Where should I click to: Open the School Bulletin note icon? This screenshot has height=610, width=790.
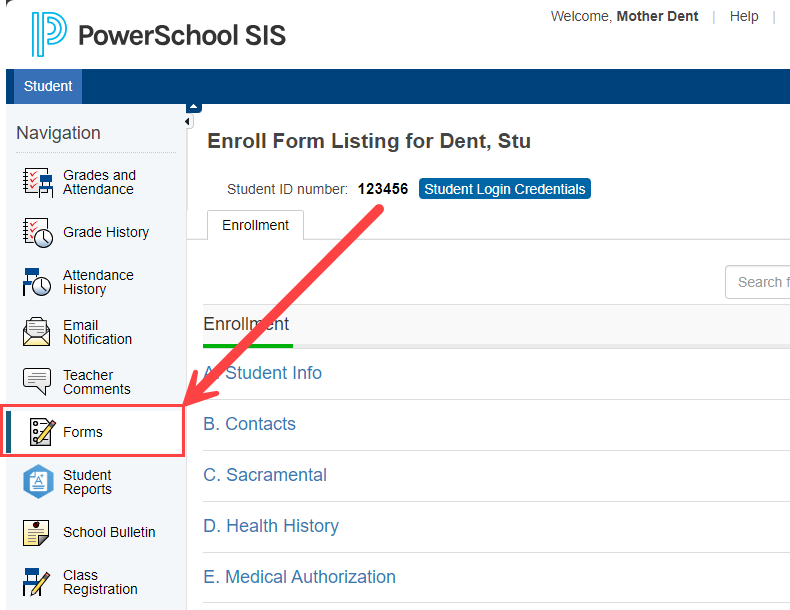(x=36, y=532)
